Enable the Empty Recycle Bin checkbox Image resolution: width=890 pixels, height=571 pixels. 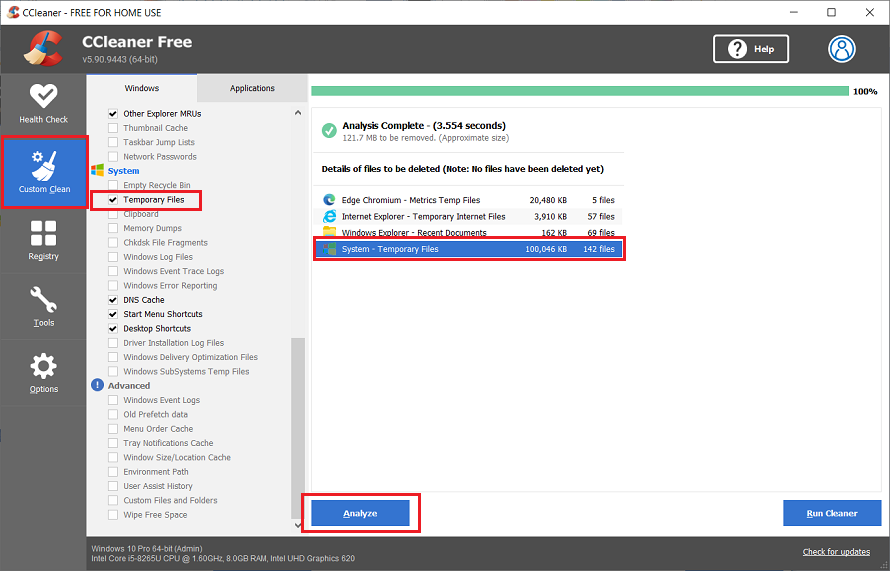click(x=113, y=186)
